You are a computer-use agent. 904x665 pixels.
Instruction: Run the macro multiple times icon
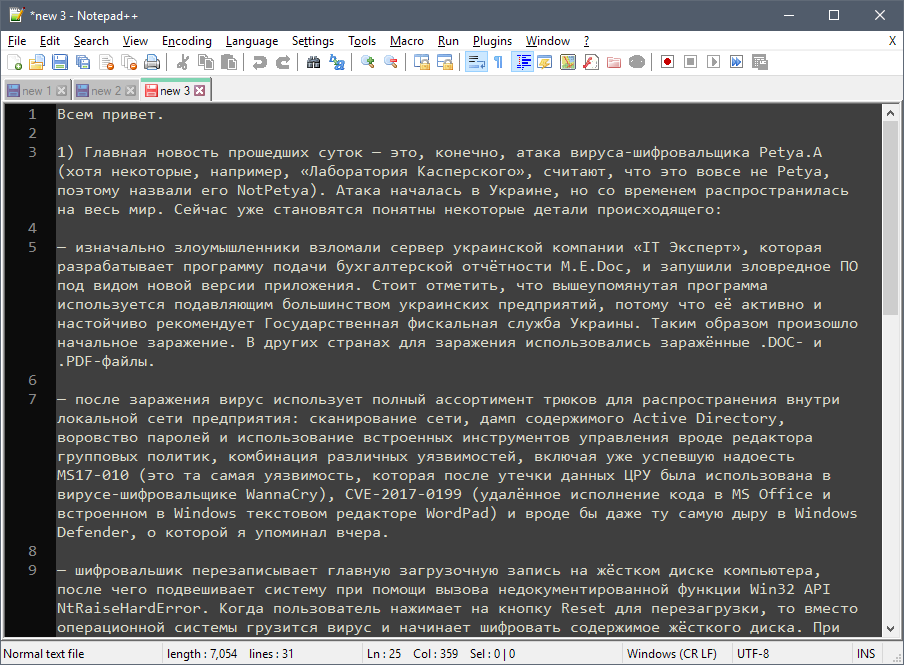[x=737, y=62]
